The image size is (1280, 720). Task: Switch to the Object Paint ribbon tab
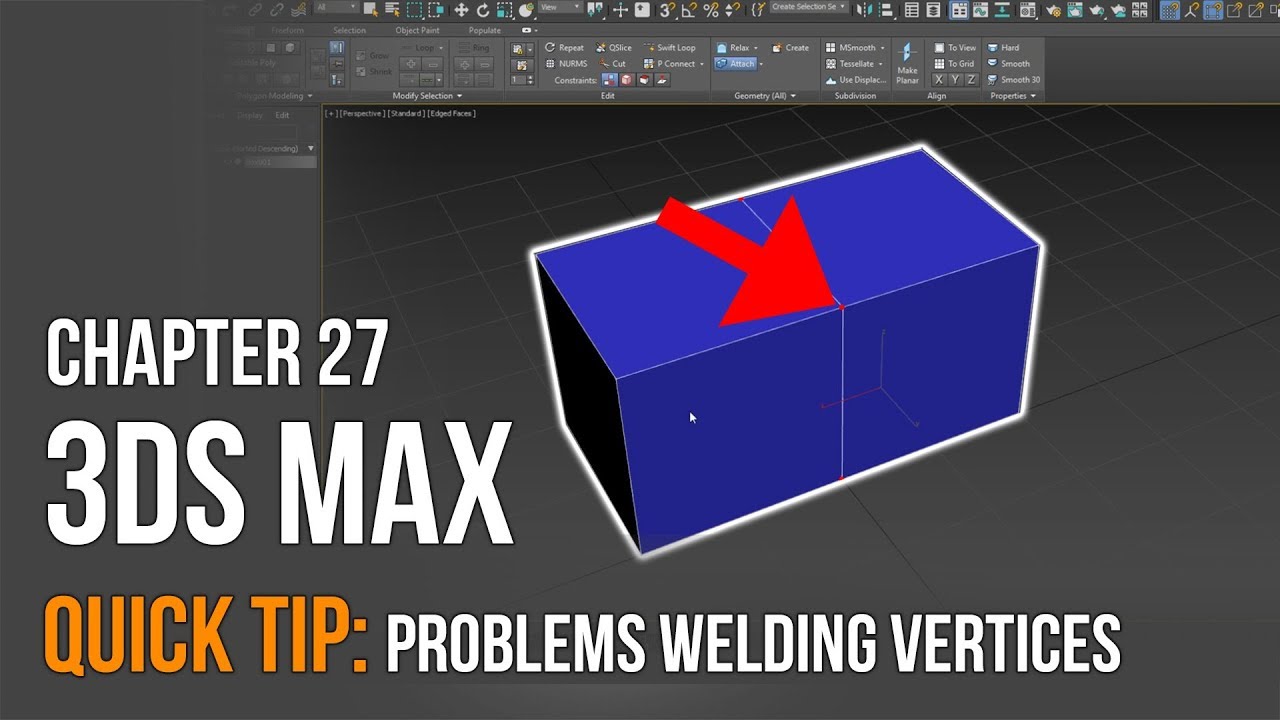click(x=417, y=31)
